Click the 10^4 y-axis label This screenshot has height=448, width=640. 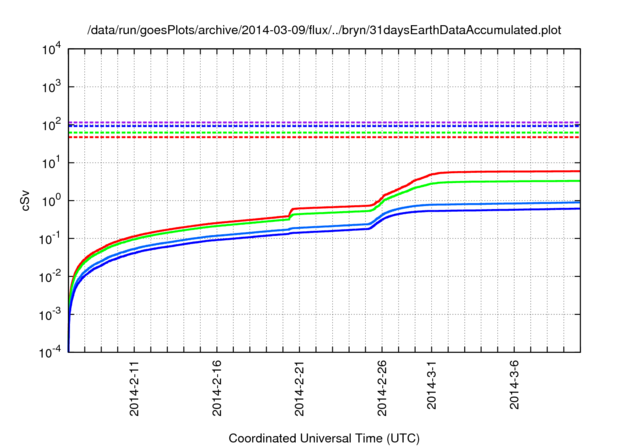pyautogui.click(x=52, y=49)
